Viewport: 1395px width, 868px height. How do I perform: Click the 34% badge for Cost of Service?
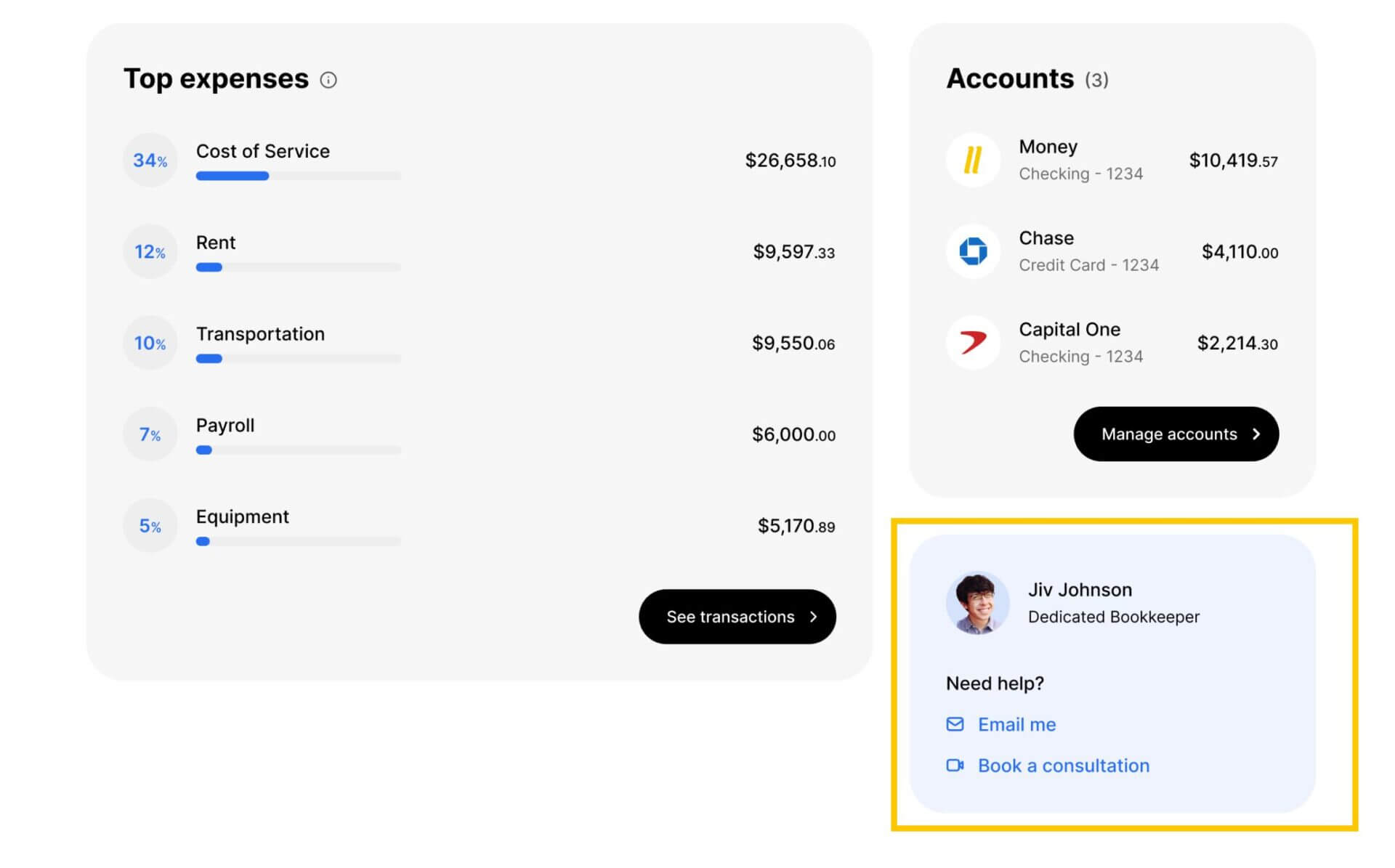[x=150, y=161]
